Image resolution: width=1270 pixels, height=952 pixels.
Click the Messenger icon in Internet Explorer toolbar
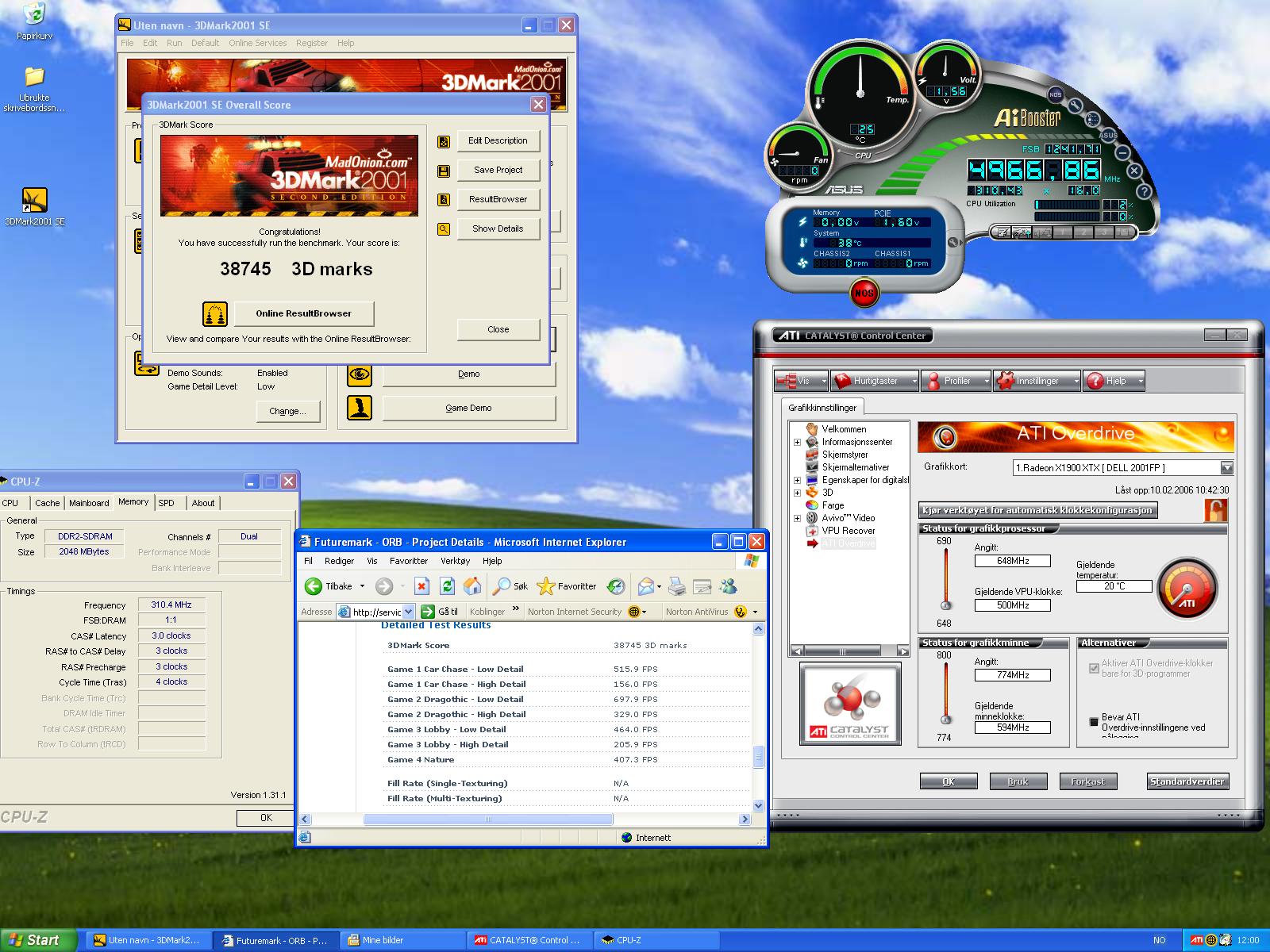(728, 587)
